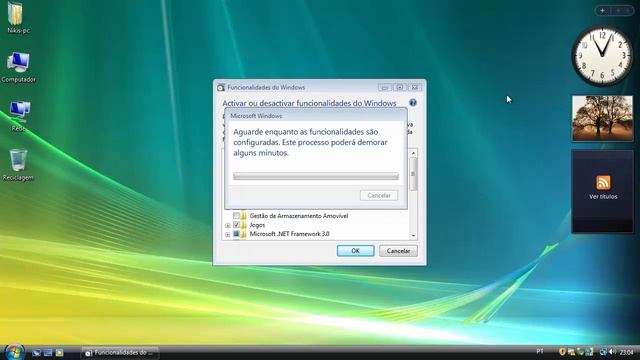Select the Jogos list item text
640x360 pixels.
pos(257,225)
